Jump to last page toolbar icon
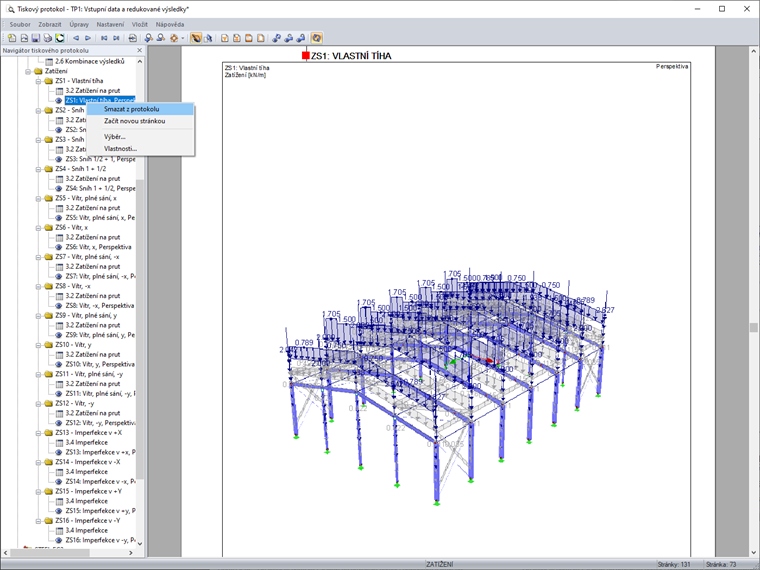 [117, 38]
